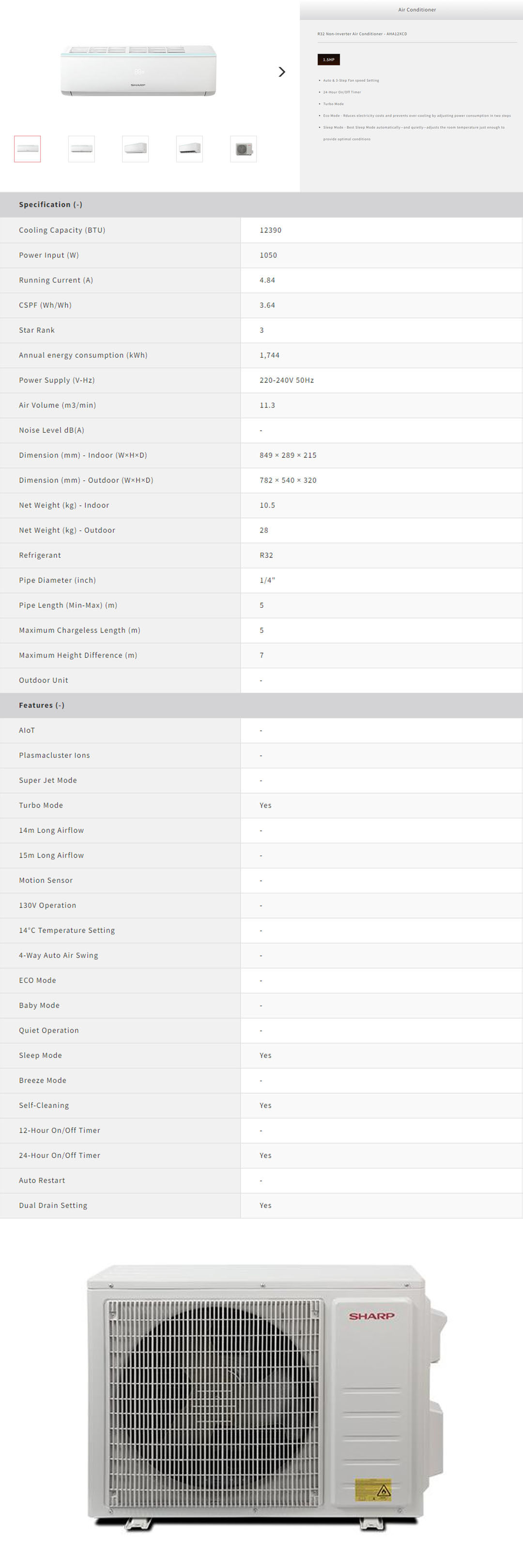The image size is (523, 1568).
Task: Click the Sleep Mode Yes value
Action: pyautogui.click(x=265, y=1055)
